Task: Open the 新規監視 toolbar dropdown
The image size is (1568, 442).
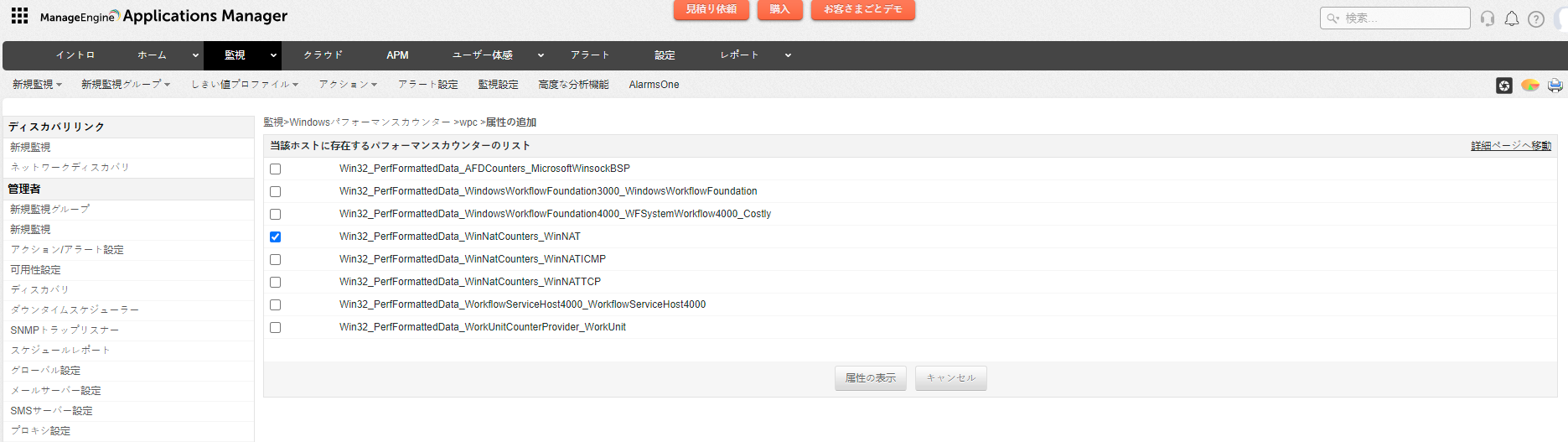Action: tap(37, 85)
